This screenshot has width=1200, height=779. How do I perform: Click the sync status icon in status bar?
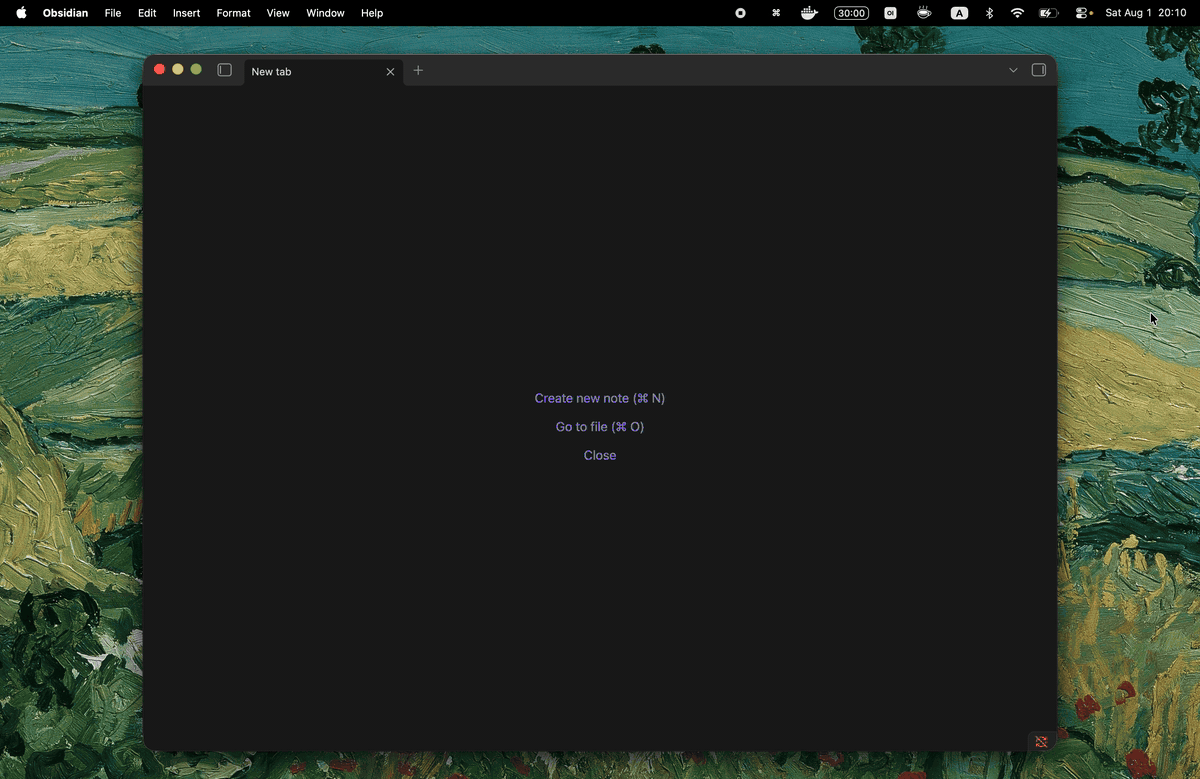coord(1041,741)
